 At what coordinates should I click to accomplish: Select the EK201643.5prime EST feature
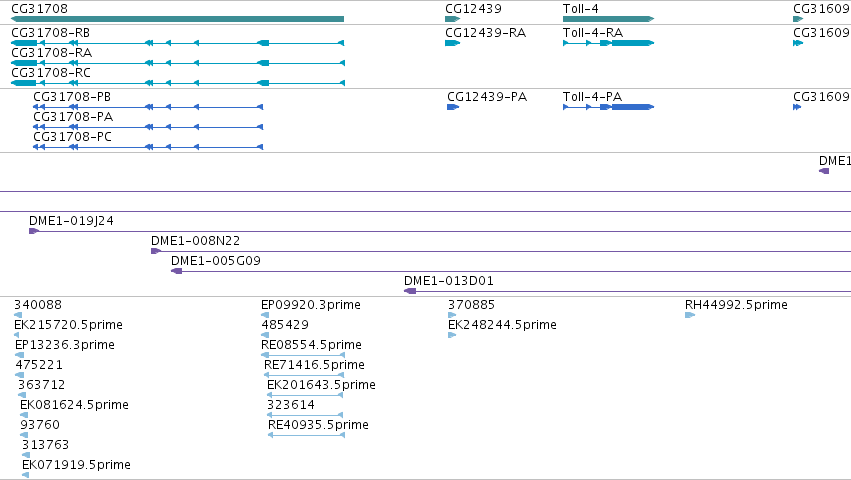pos(306,395)
